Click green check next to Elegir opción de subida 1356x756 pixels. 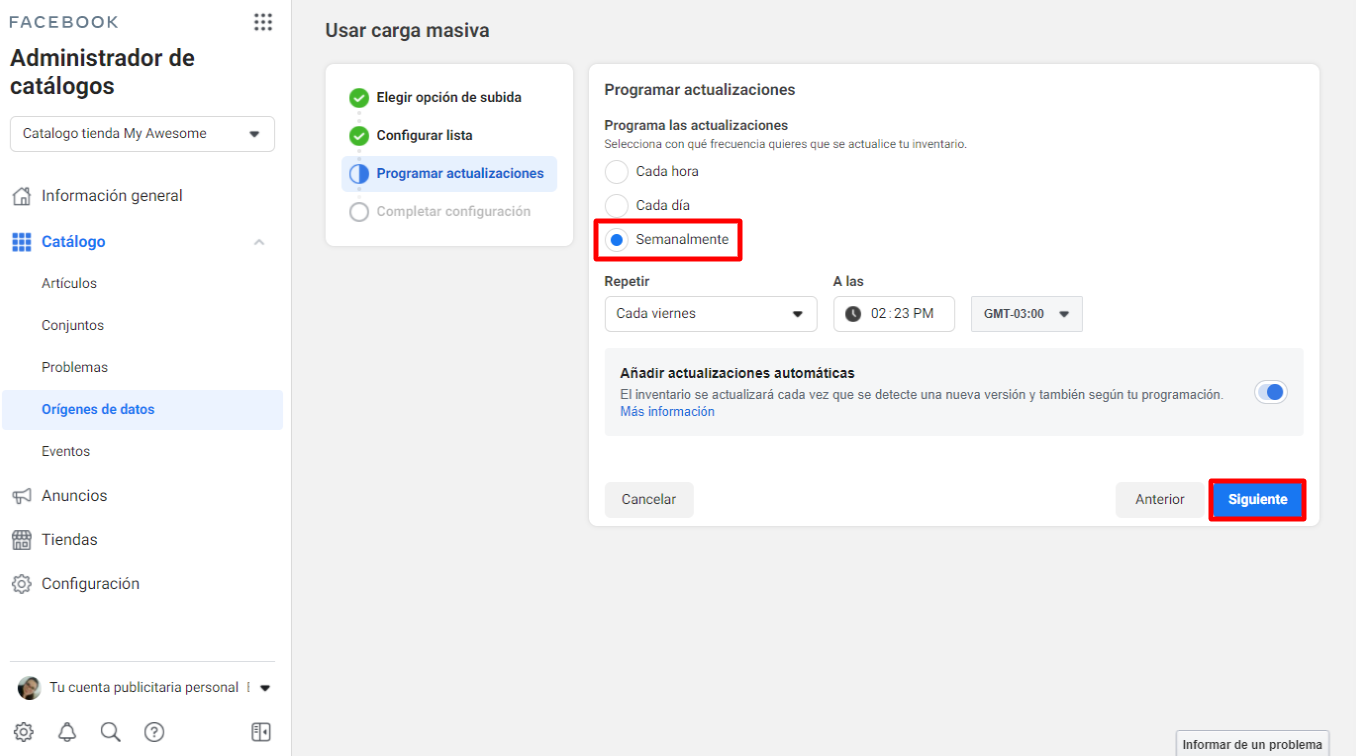(359, 98)
